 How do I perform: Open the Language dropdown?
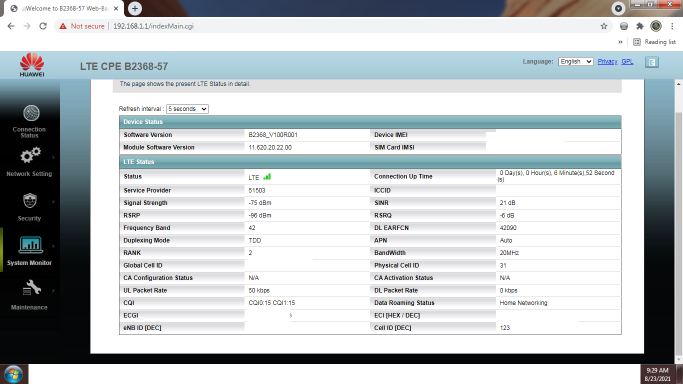tap(575, 62)
